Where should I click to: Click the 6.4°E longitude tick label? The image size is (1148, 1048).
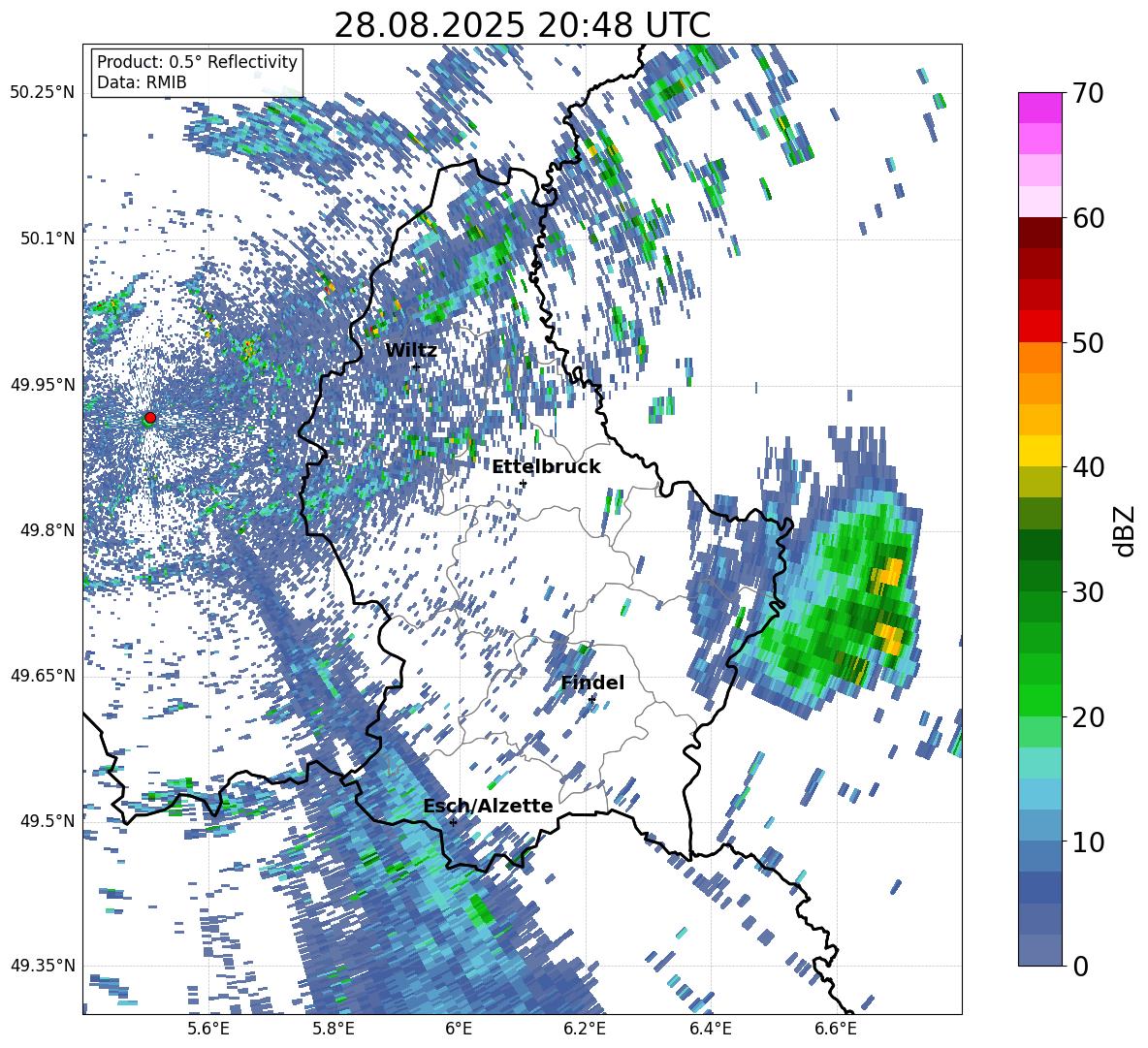tap(711, 1030)
